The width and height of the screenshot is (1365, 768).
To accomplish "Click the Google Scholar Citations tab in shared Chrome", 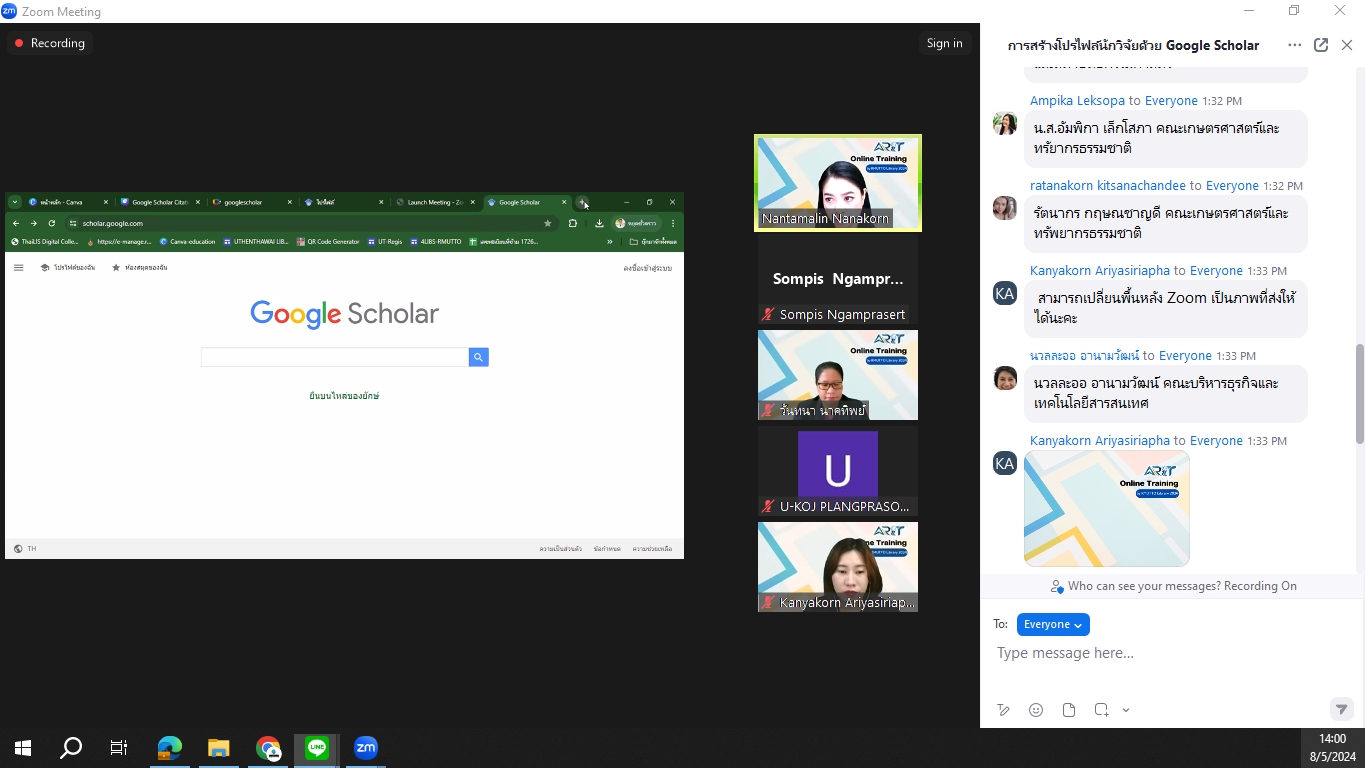I will [x=160, y=202].
